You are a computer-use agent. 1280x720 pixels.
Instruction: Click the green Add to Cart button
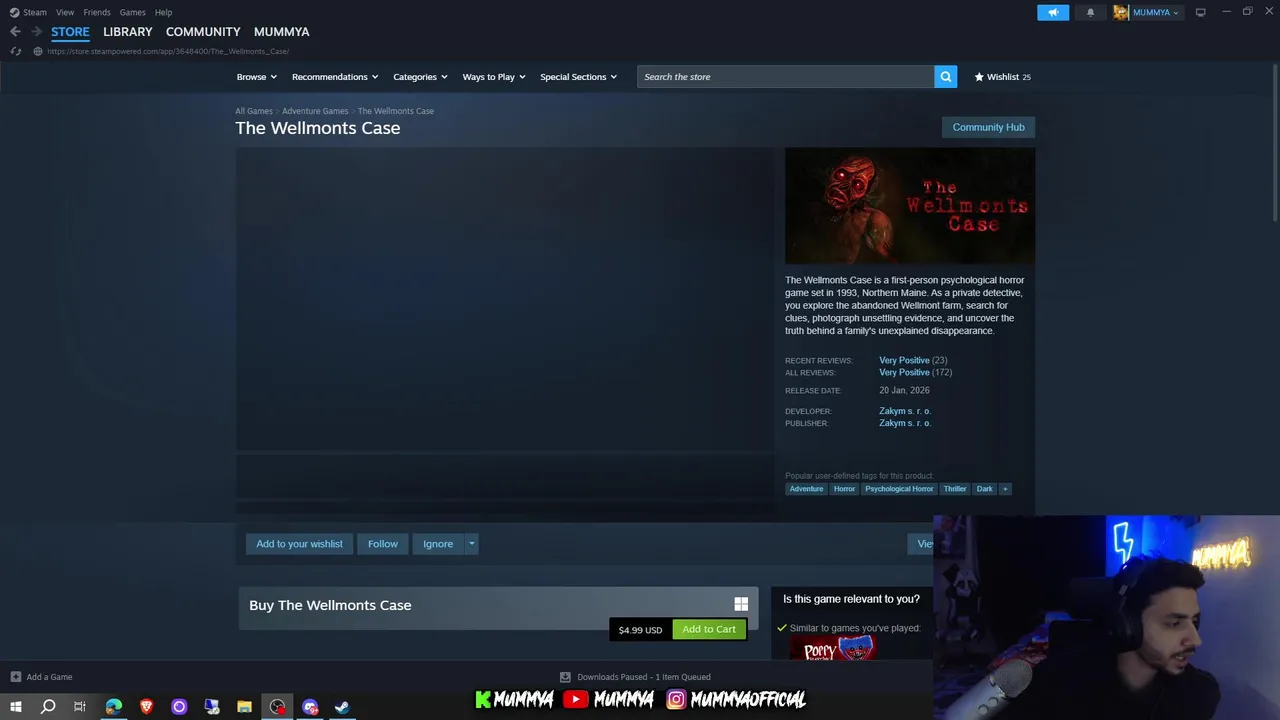point(709,629)
